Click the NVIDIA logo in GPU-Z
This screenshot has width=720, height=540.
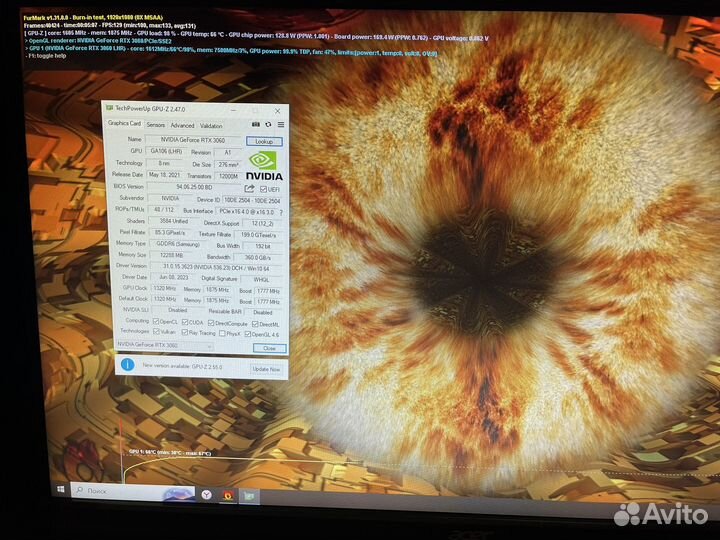(x=263, y=166)
